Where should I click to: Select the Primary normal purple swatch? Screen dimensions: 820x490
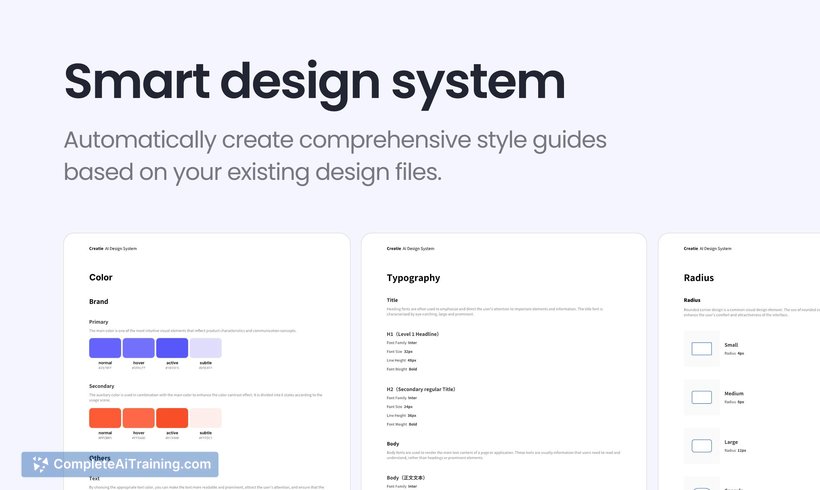click(x=105, y=348)
